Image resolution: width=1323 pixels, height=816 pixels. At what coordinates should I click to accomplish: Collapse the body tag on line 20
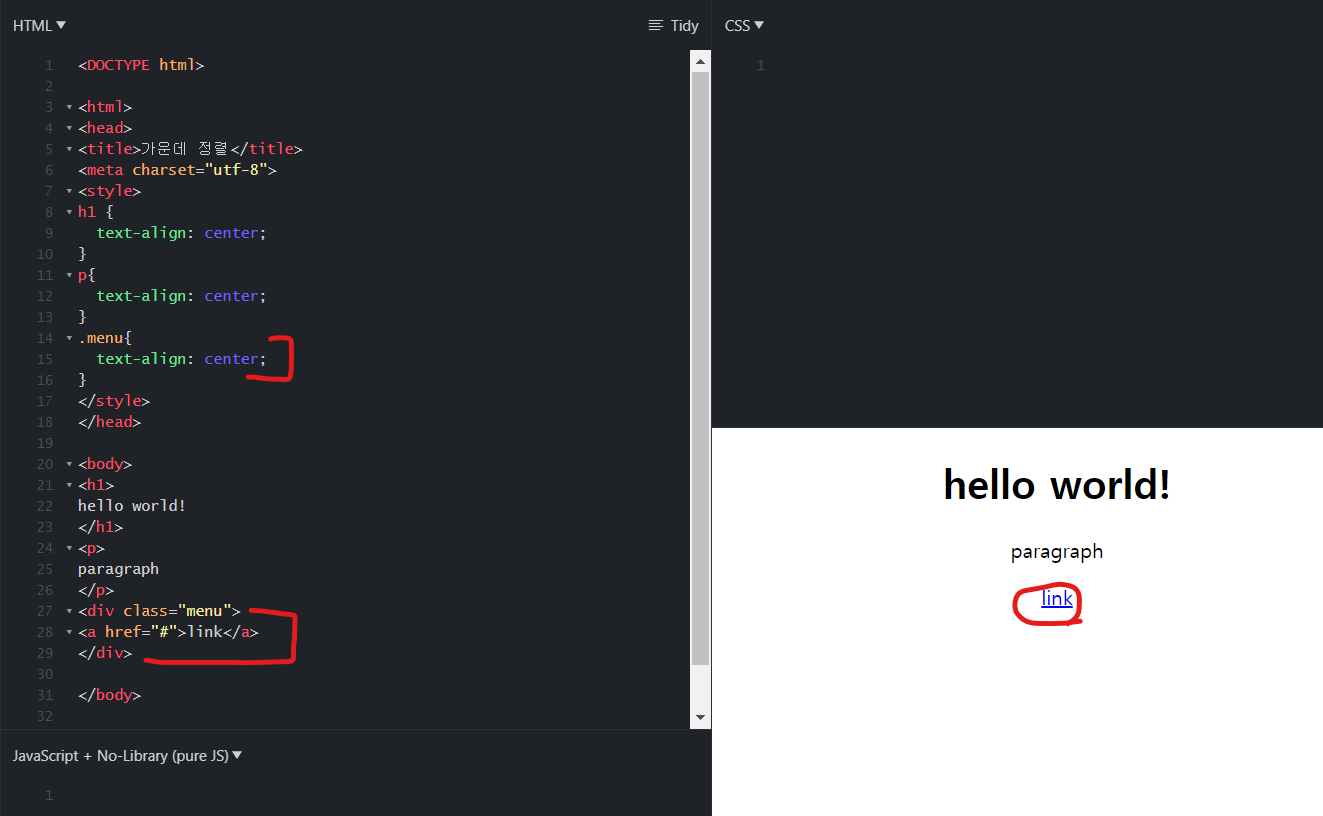(69, 464)
